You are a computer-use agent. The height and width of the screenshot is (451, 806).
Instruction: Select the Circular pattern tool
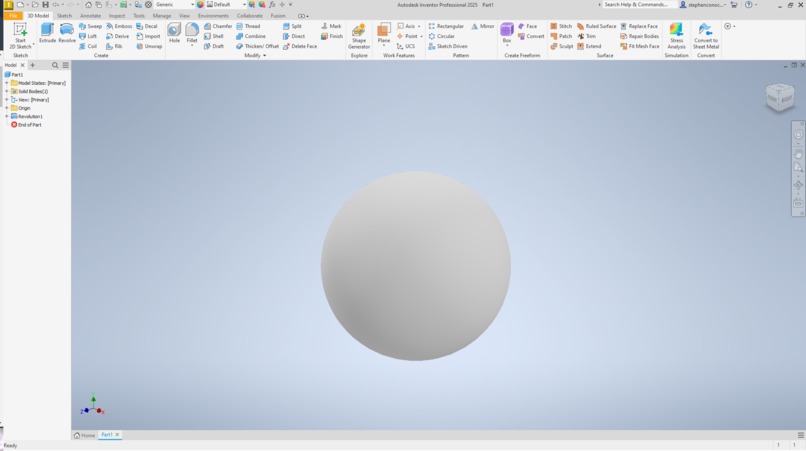tap(442, 37)
